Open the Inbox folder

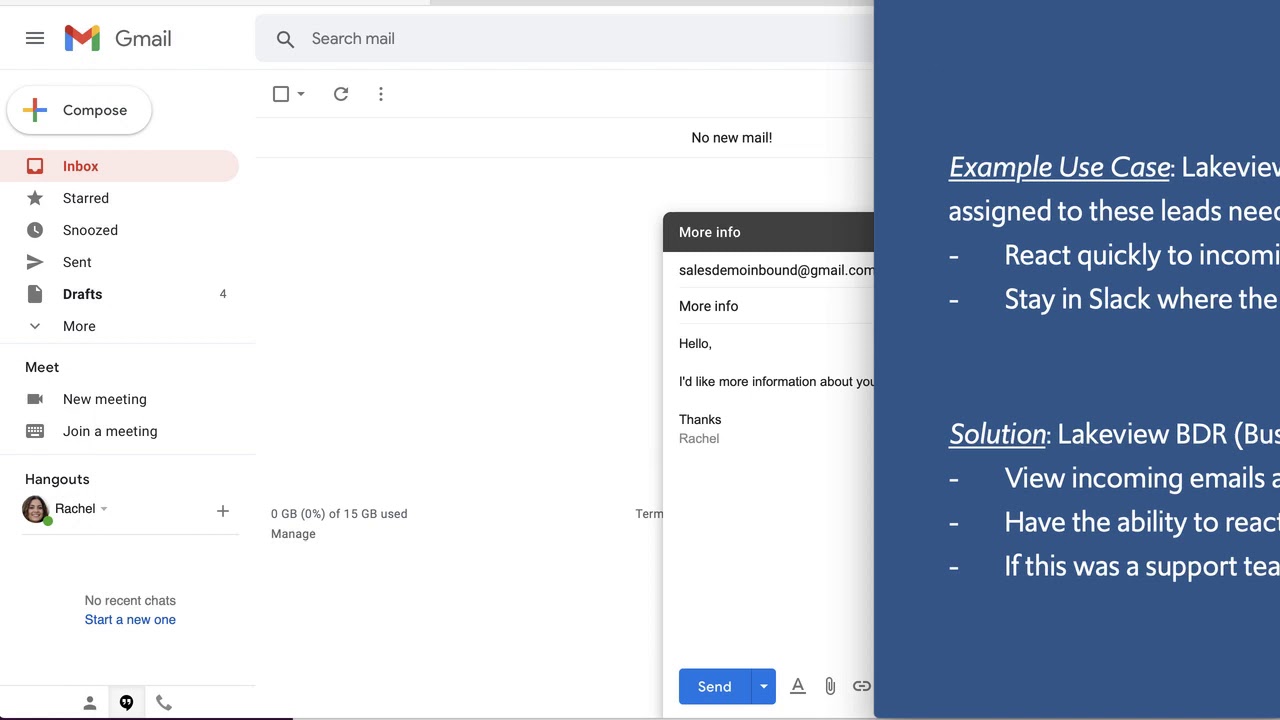tap(119, 166)
